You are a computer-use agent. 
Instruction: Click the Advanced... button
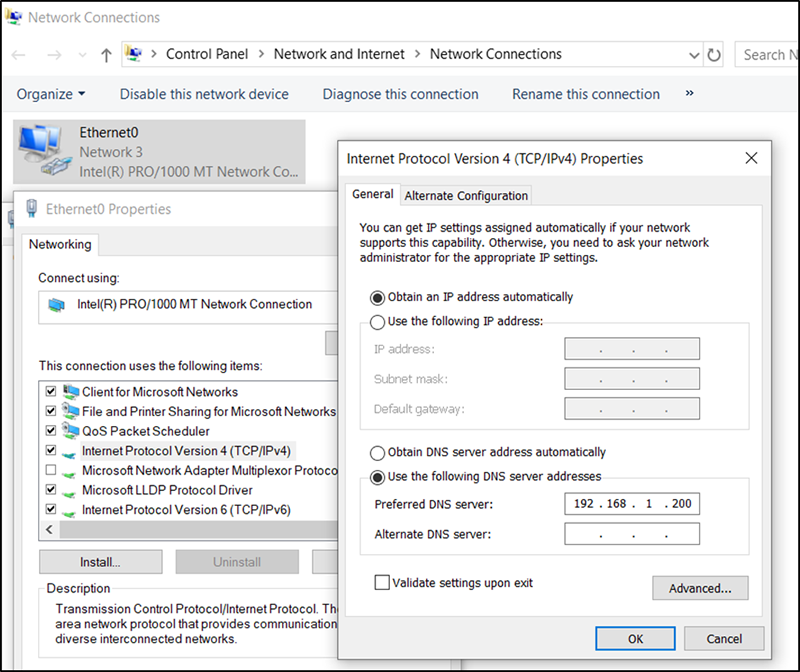(700, 588)
